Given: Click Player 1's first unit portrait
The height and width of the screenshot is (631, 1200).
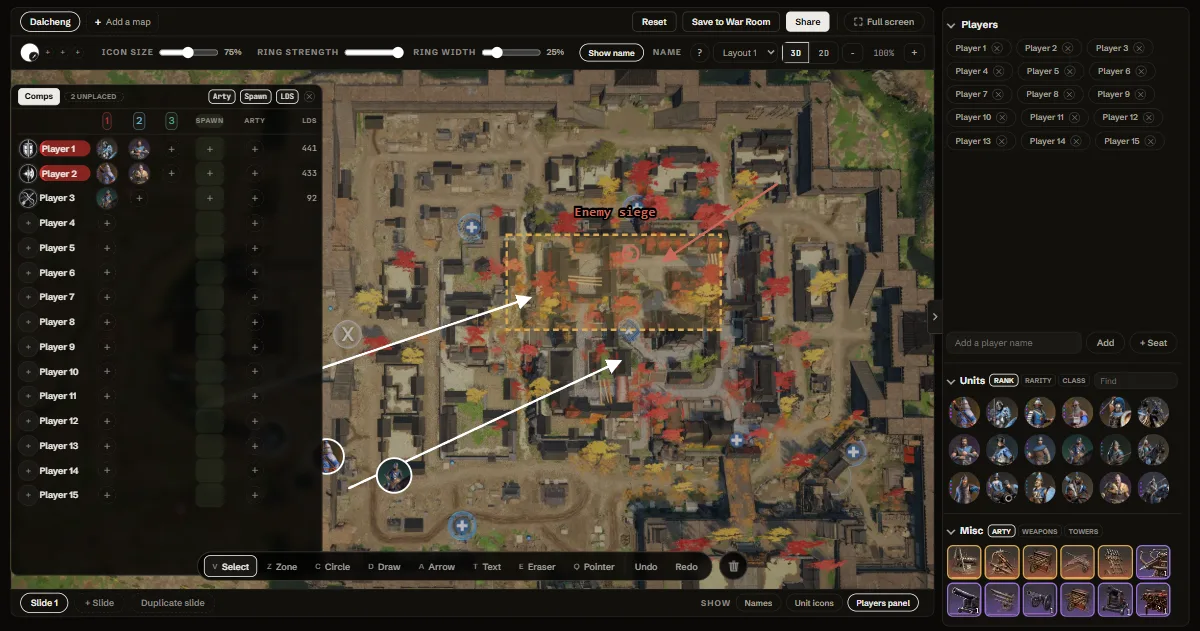Looking at the screenshot, I should click(106, 149).
